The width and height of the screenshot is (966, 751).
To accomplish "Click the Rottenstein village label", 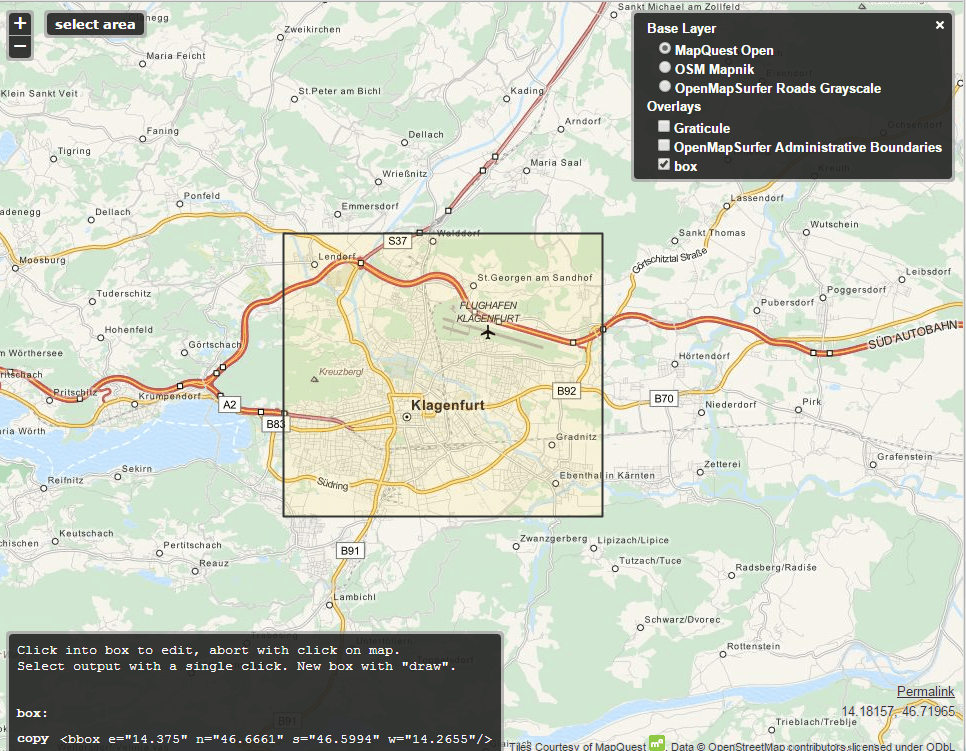I will 753,646.
